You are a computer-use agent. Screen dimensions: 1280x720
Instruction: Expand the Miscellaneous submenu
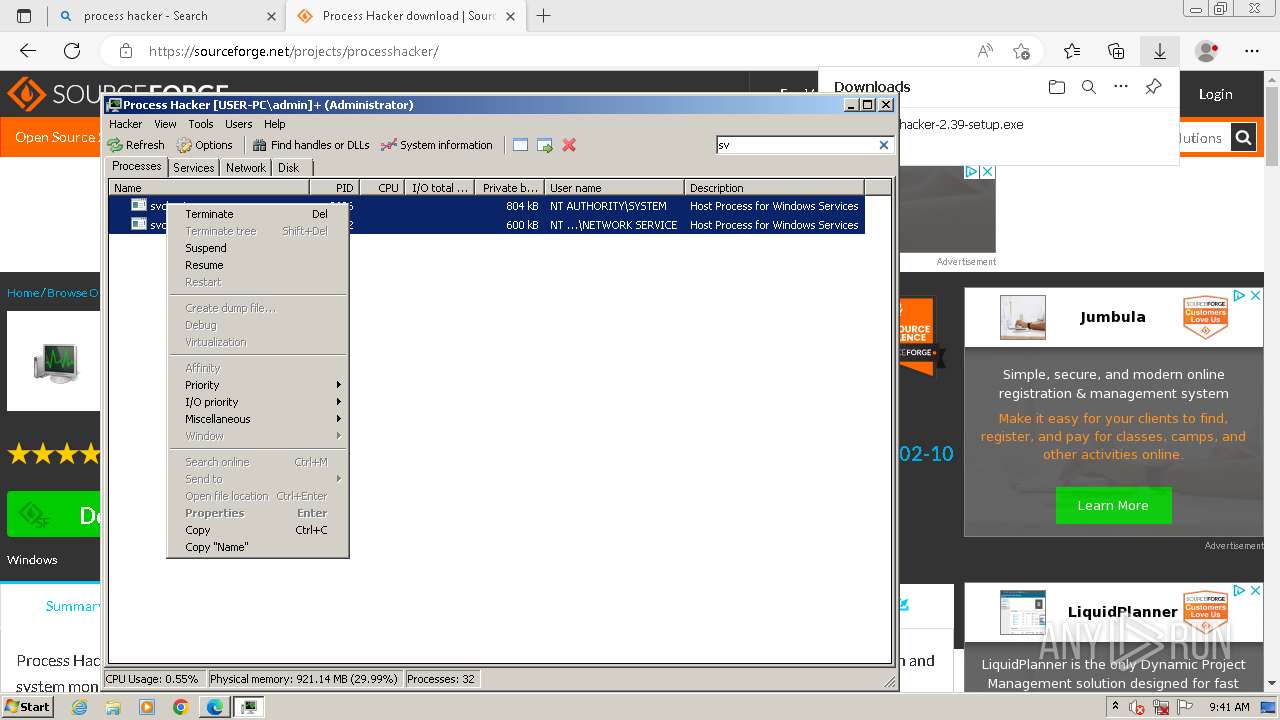[x=257, y=419]
